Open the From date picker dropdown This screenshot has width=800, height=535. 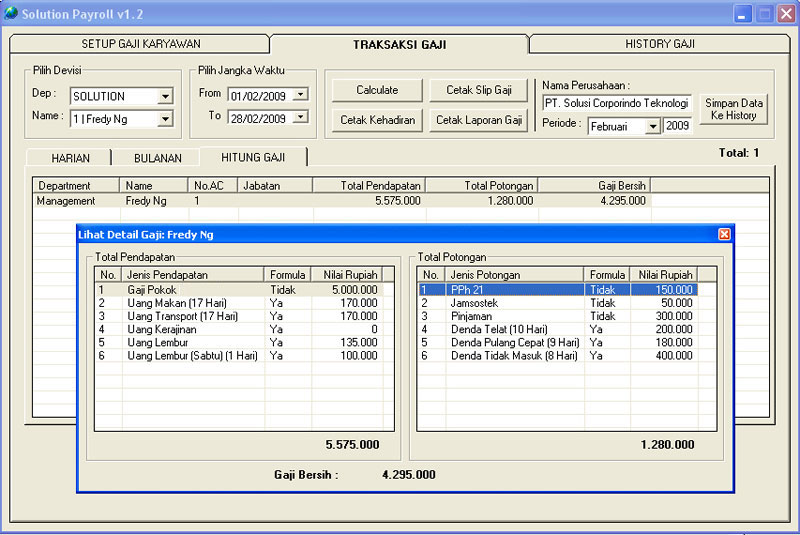(299, 95)
